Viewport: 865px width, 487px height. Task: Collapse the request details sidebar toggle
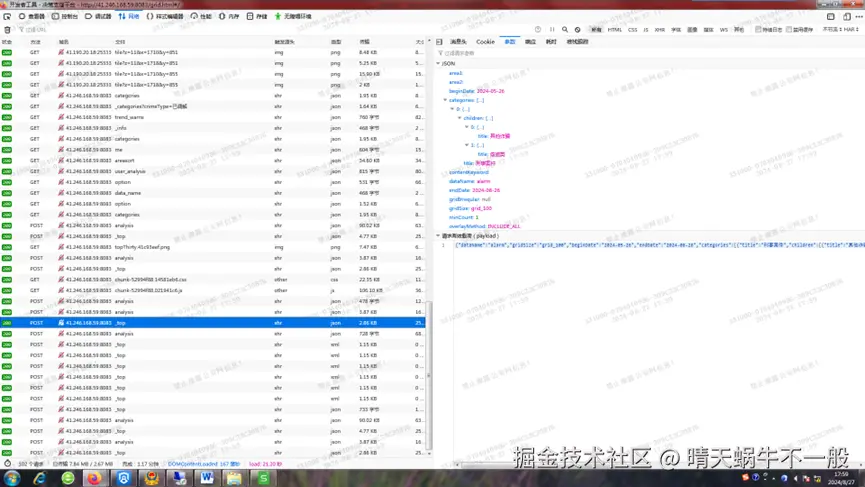click(439, 42)
